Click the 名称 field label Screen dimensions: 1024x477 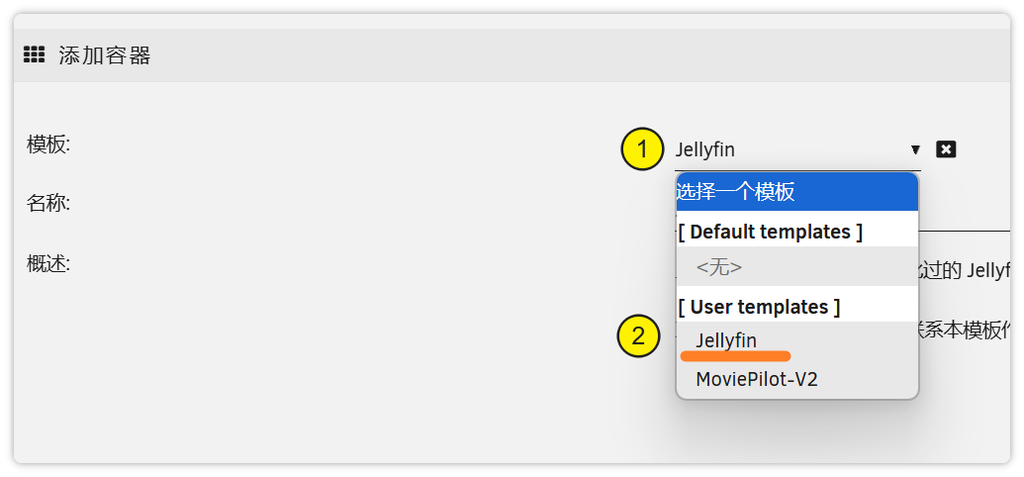click(x=48, y=204)
